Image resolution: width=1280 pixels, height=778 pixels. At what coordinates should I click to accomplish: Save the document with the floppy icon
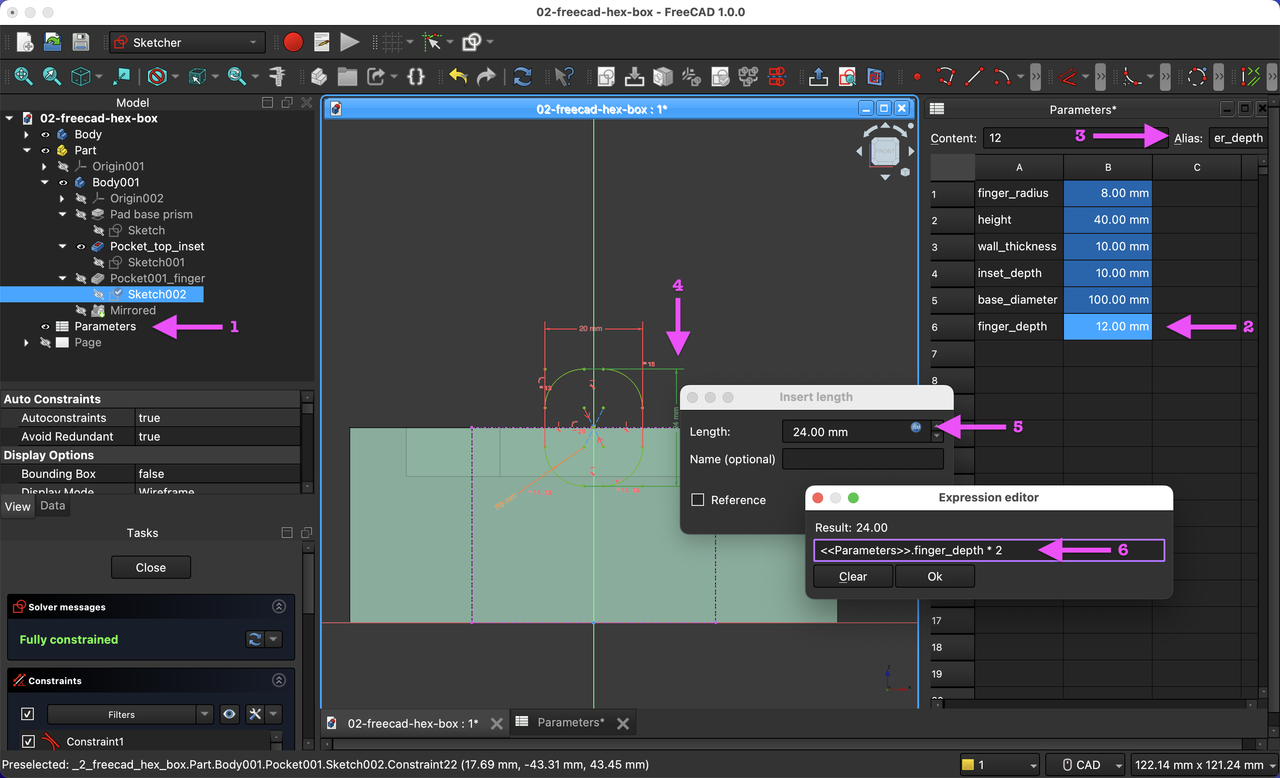point(81,43)
